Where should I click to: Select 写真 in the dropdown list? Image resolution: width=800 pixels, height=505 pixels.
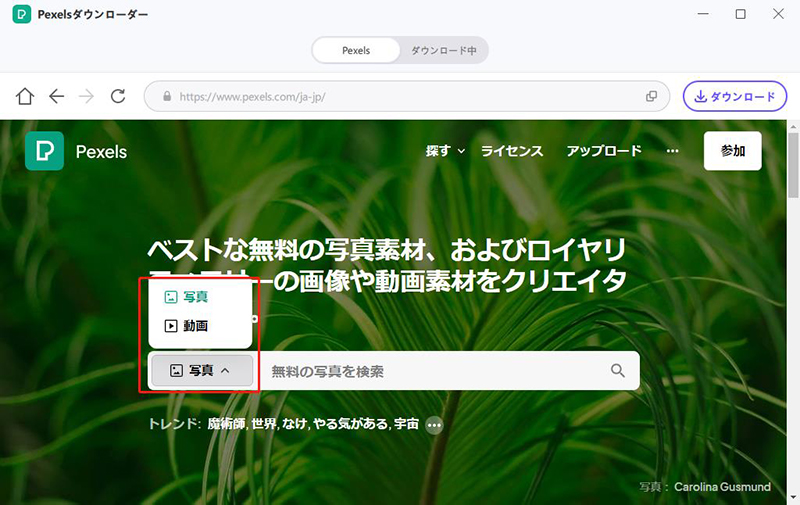(186, 297)
